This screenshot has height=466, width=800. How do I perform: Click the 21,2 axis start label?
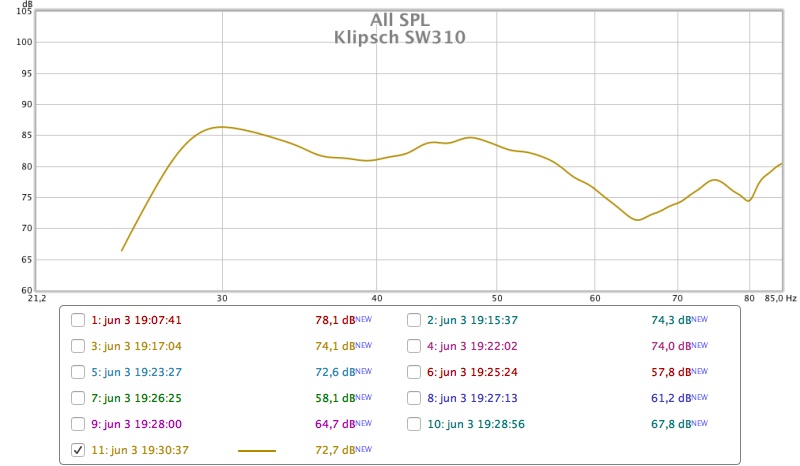[x=36, y=298]
